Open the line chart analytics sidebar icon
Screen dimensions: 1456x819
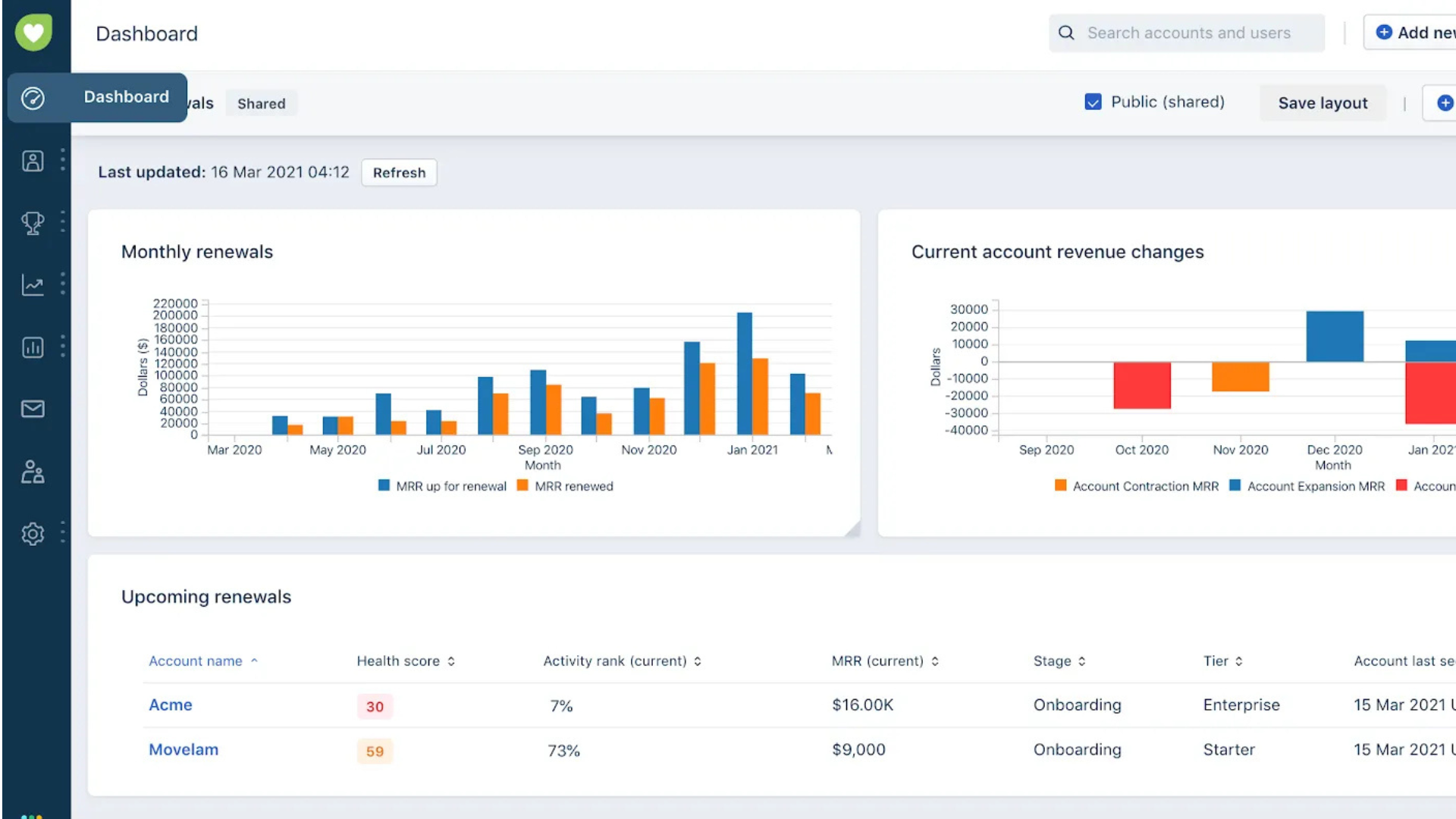pos(33,285)
